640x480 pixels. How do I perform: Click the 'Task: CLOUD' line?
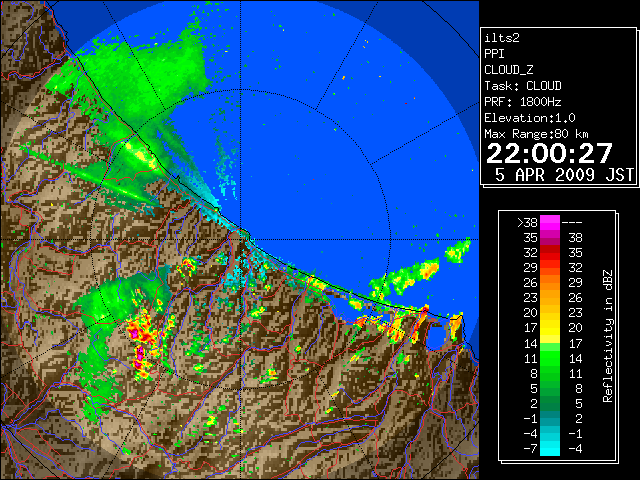[523, 86]
